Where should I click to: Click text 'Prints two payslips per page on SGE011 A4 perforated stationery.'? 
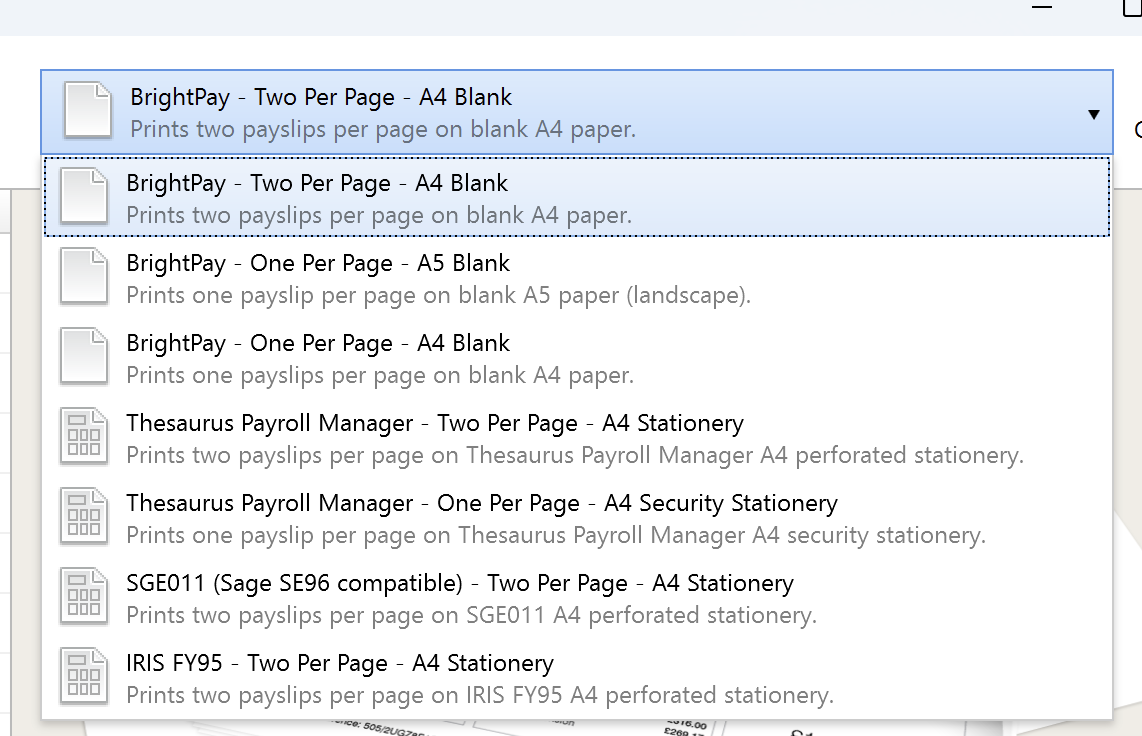pyautogui.click(x=472, y=615)
